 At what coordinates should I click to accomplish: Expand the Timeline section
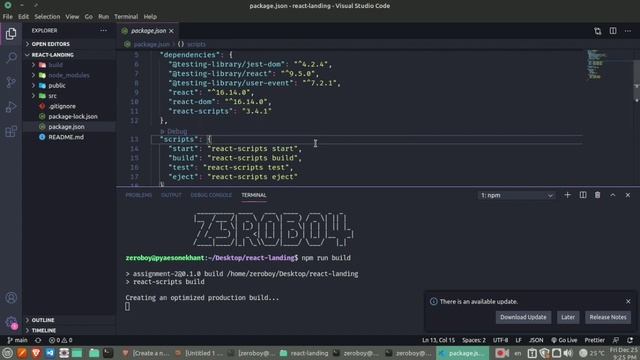[x=69, y=330]
